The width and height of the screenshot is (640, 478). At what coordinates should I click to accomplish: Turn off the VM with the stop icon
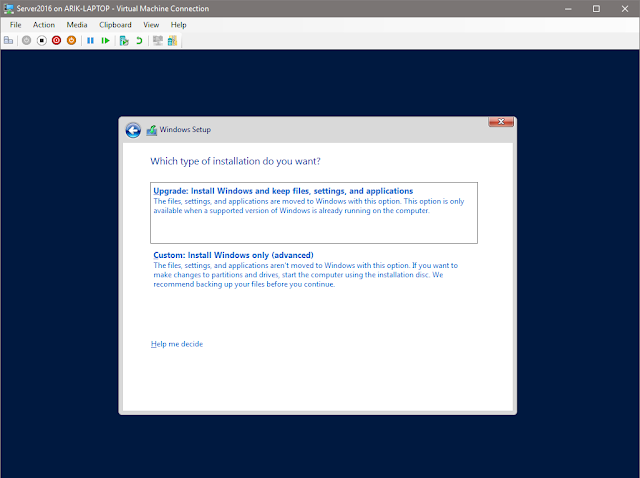42,40
